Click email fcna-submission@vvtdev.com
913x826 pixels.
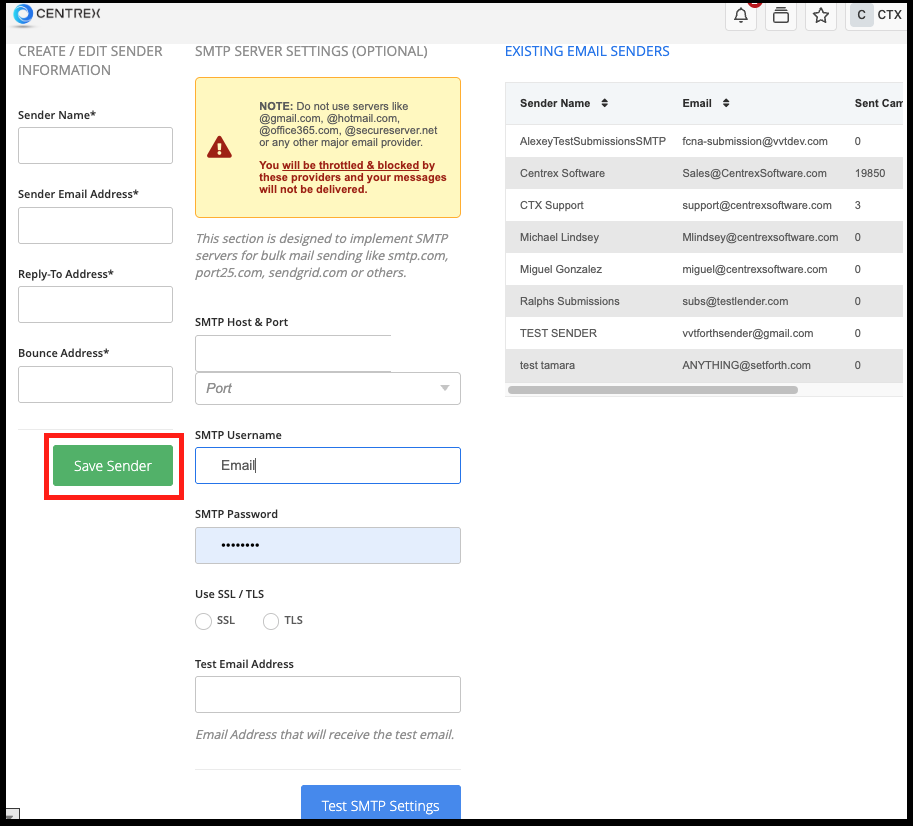point(755,141)
